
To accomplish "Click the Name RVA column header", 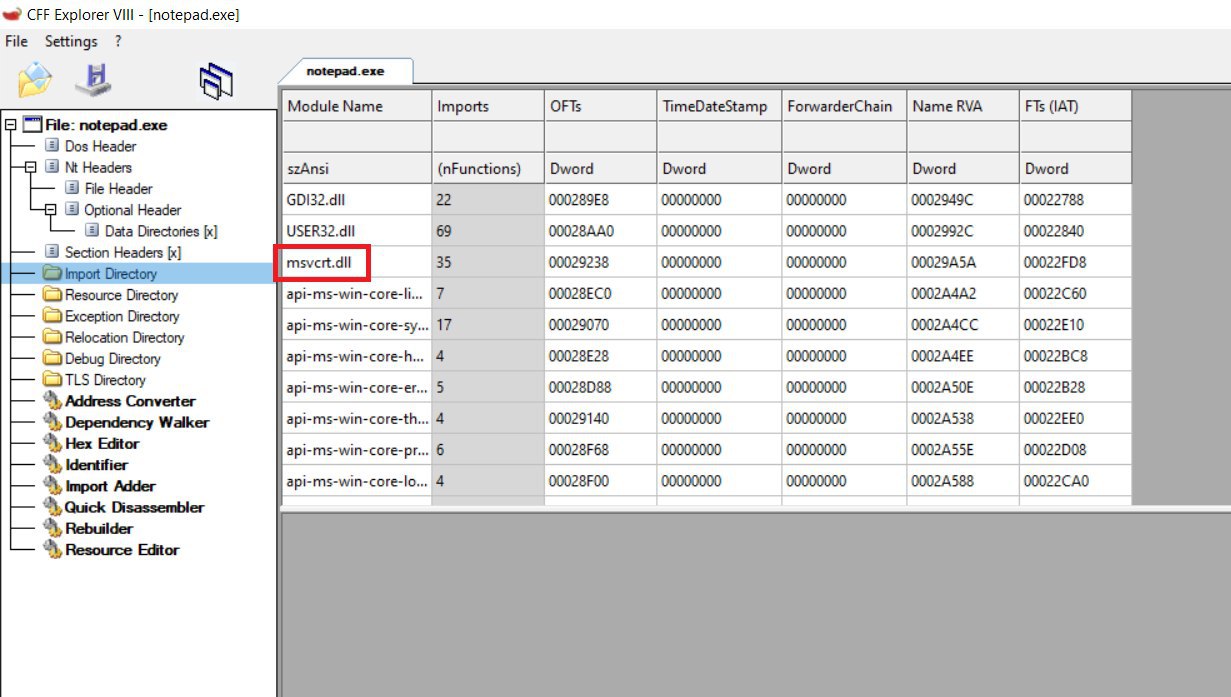I will 963,106.
